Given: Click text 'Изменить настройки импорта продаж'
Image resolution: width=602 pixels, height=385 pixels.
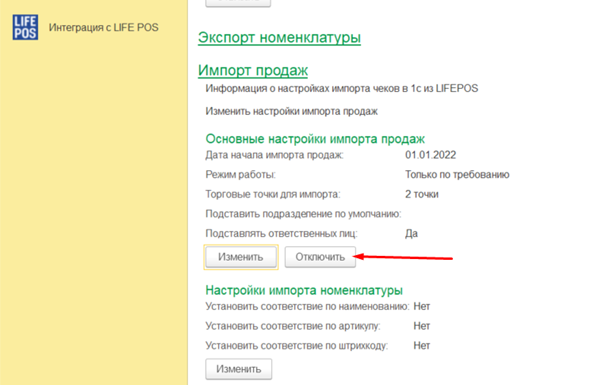Looking at the screenshot, I should coord(291,111).
